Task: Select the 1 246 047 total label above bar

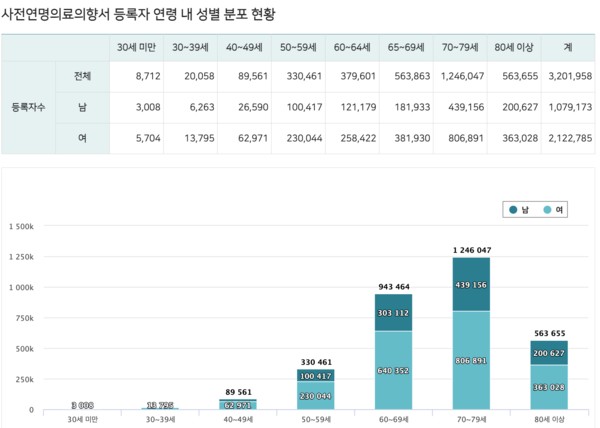Action: point(472,250)
